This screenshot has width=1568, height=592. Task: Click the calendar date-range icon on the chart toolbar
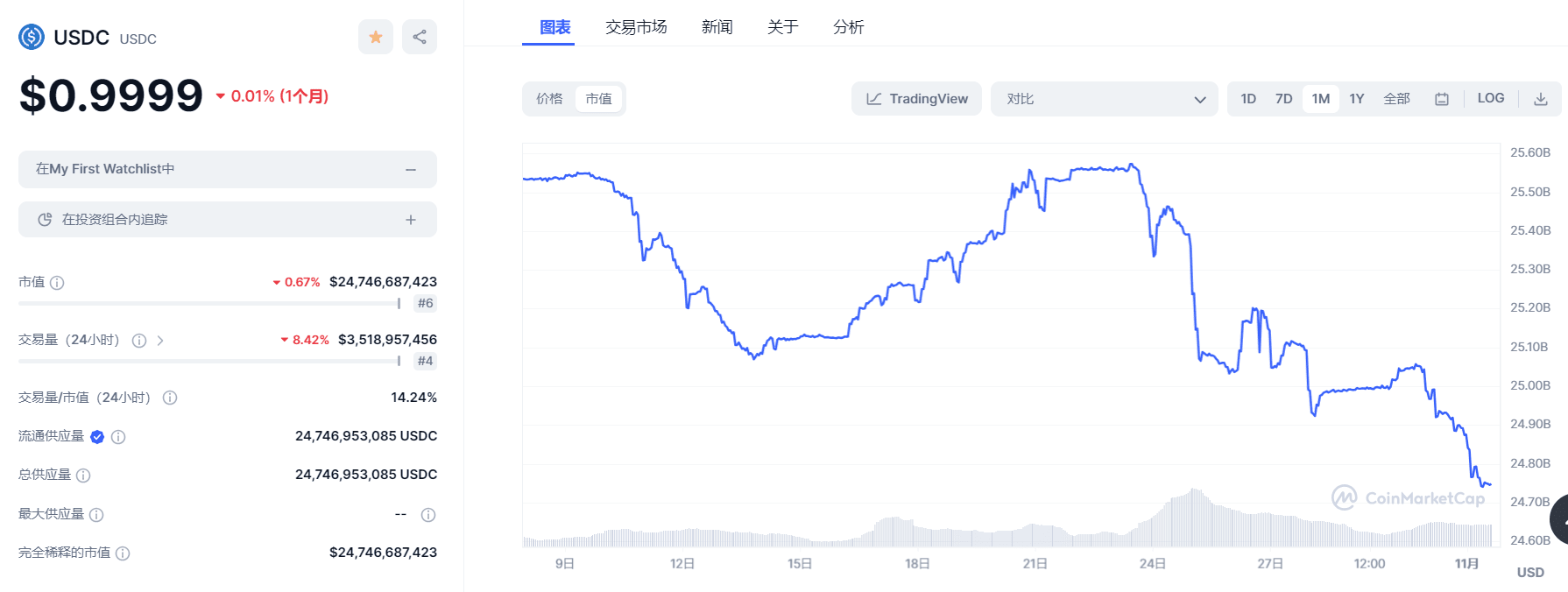1441,98
